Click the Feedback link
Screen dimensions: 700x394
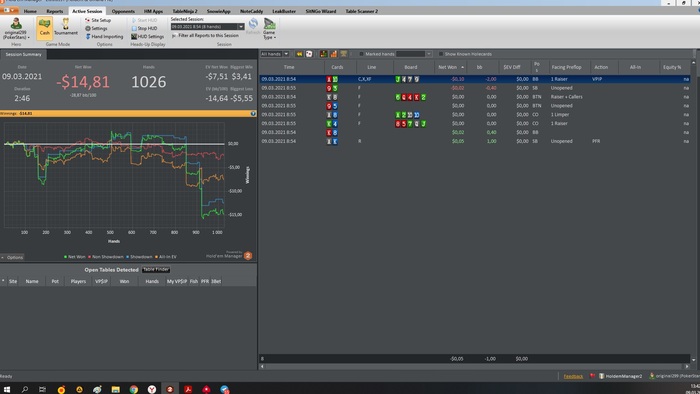coord(573,377)
